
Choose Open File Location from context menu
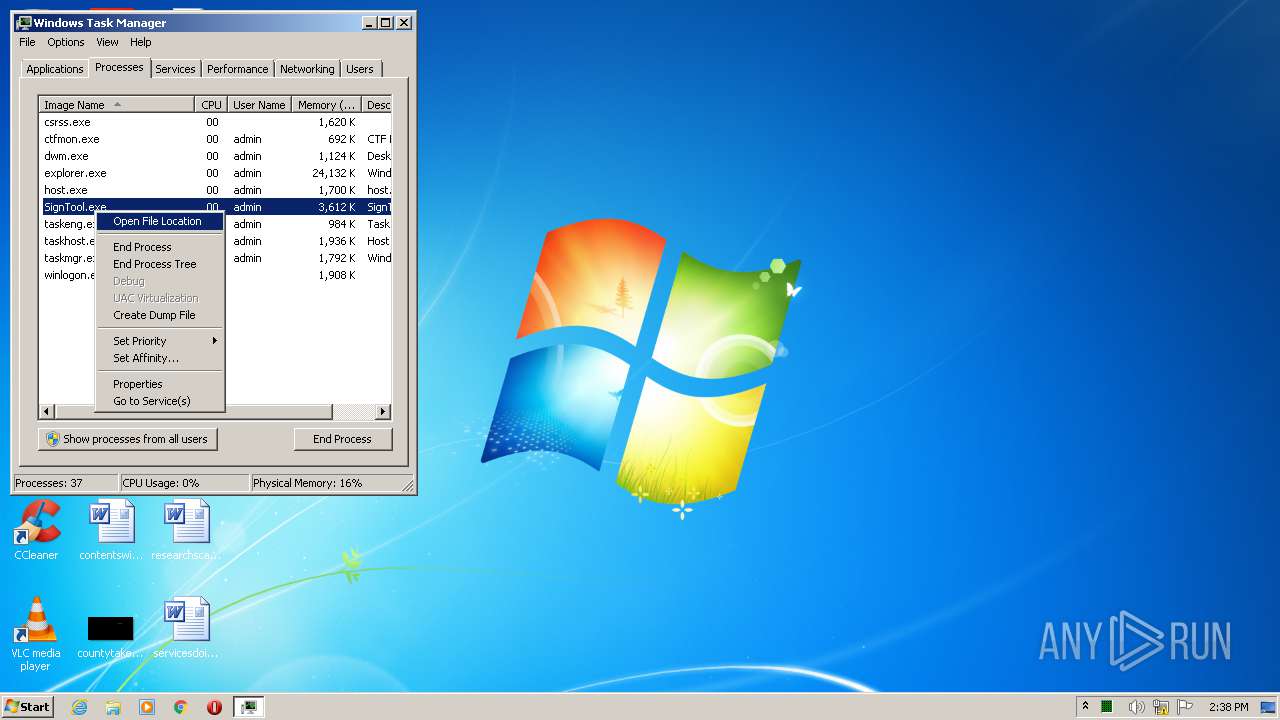click(159, 221)
